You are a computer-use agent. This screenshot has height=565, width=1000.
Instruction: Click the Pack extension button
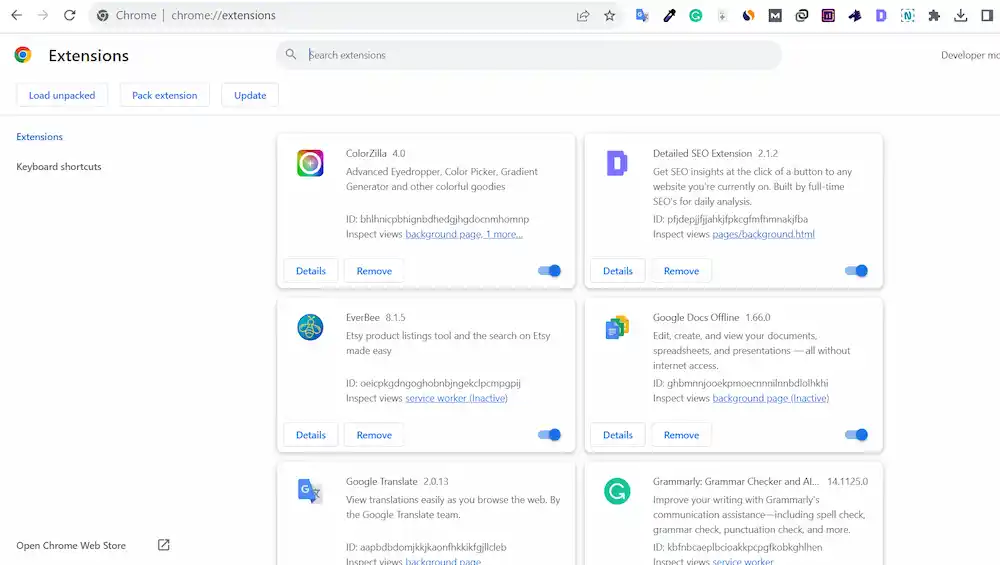tap(165, 95)
